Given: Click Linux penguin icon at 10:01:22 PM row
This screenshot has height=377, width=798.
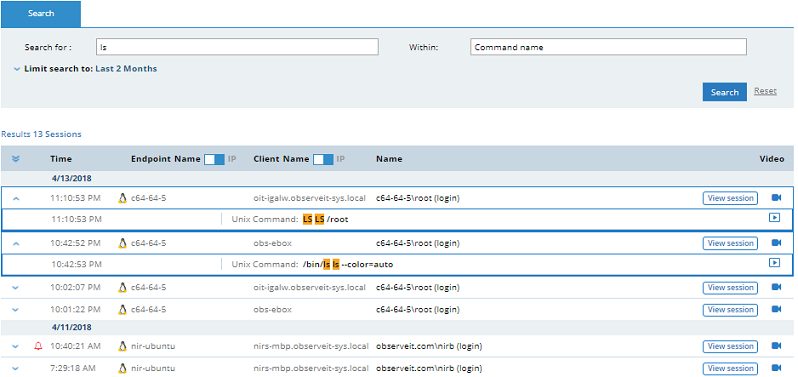Looking at the screenshot, I should tap(122, 309).
